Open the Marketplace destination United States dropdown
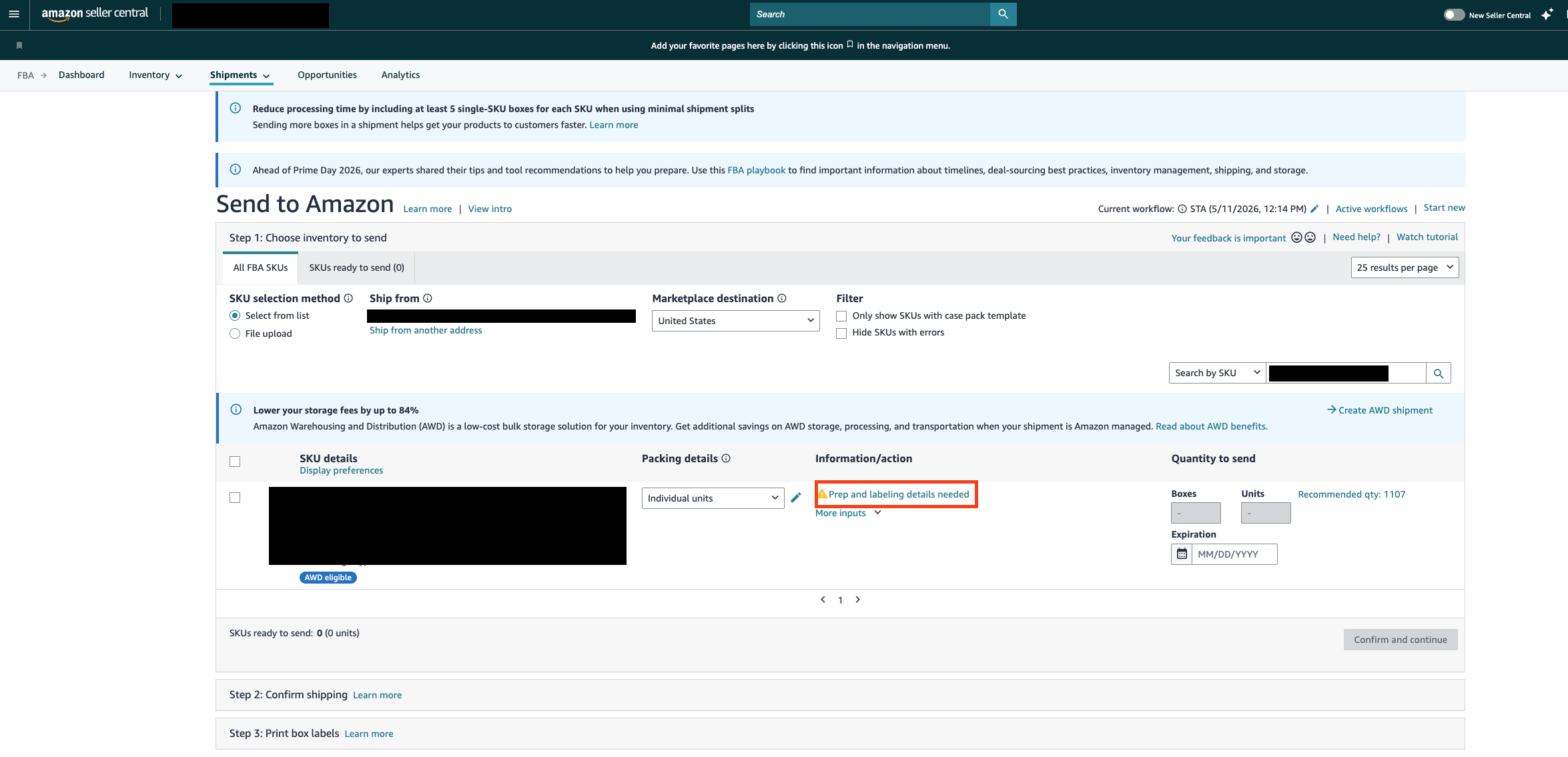 (735, 321)
